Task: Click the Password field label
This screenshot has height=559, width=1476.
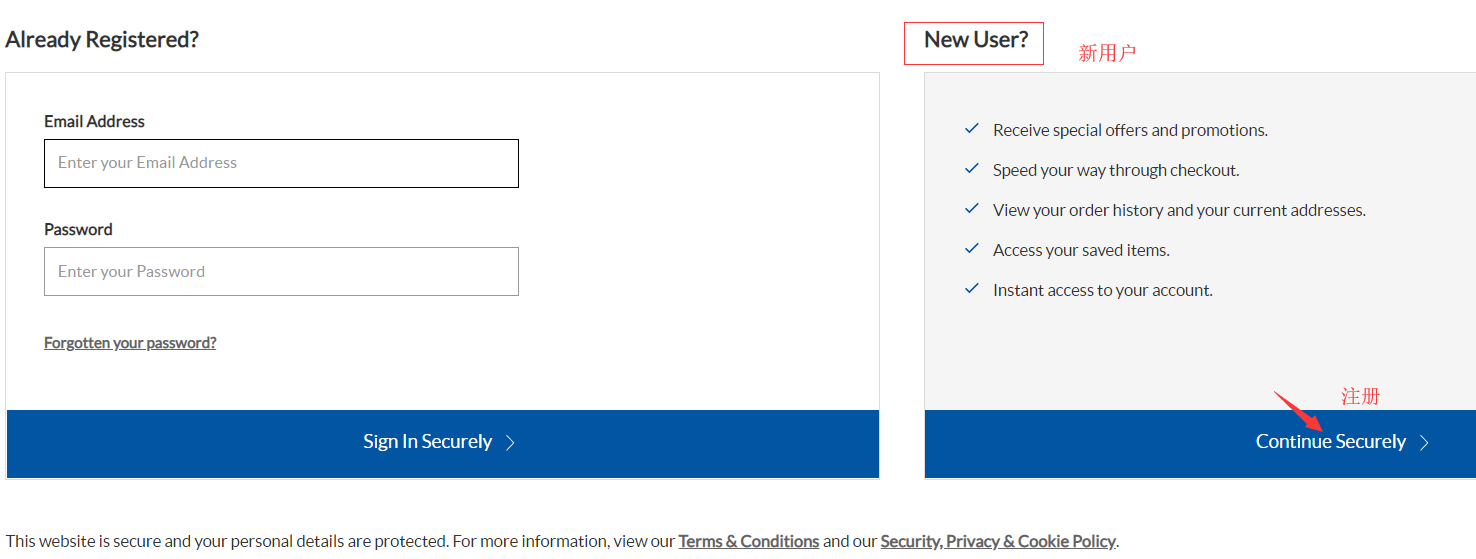Action: 78,229
